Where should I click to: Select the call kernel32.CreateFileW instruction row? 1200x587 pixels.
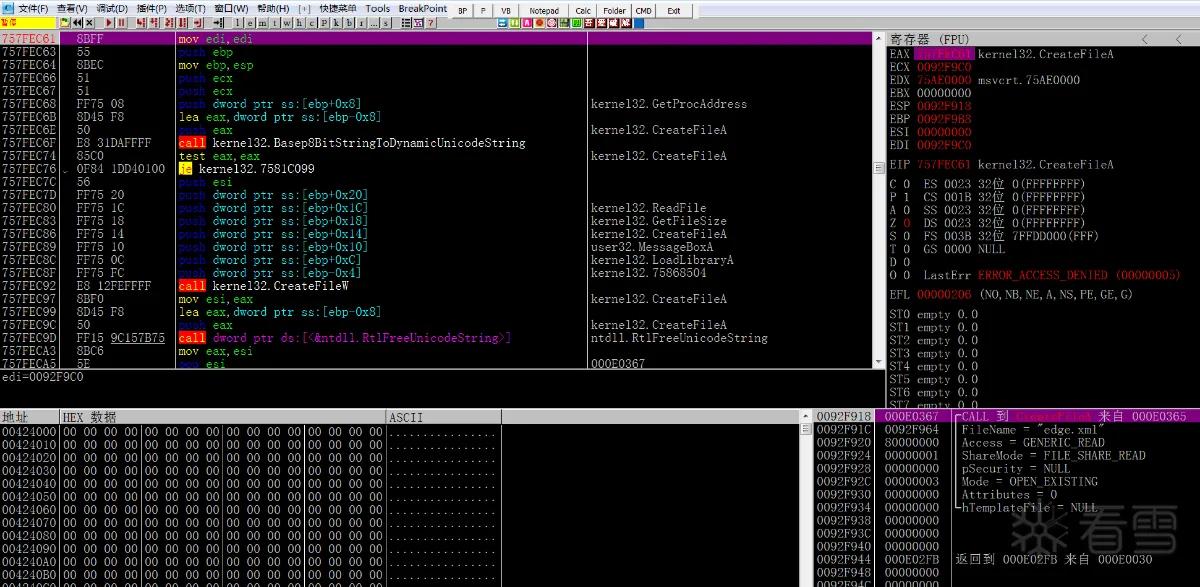click(435, 286)
